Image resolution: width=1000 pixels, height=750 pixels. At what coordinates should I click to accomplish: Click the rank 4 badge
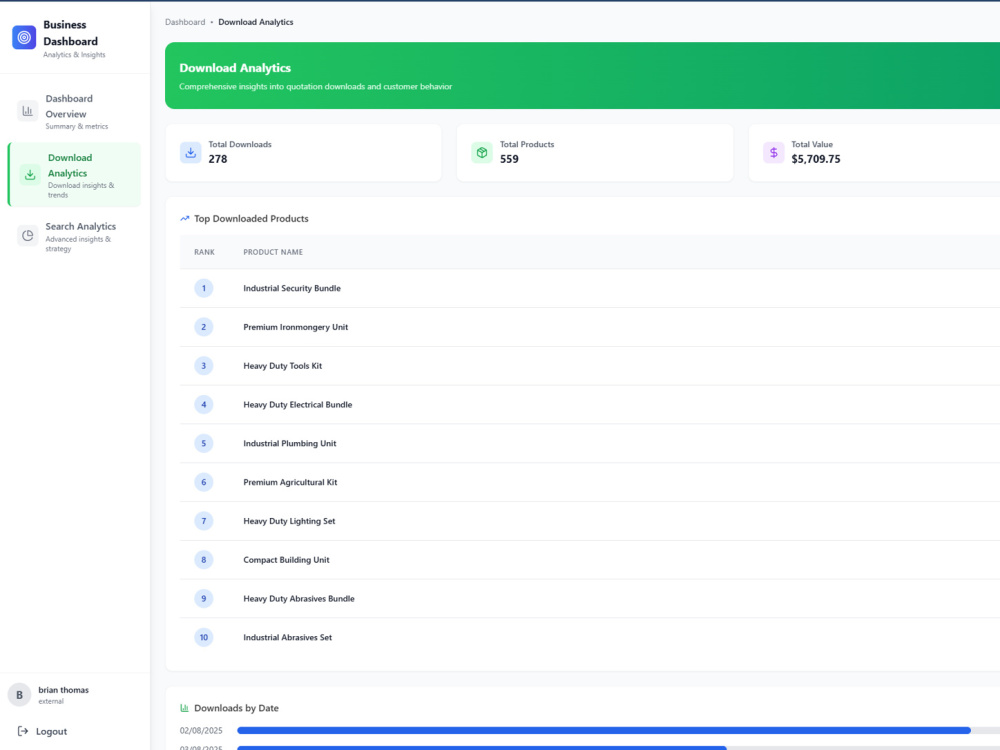click(x=204, y=404)
